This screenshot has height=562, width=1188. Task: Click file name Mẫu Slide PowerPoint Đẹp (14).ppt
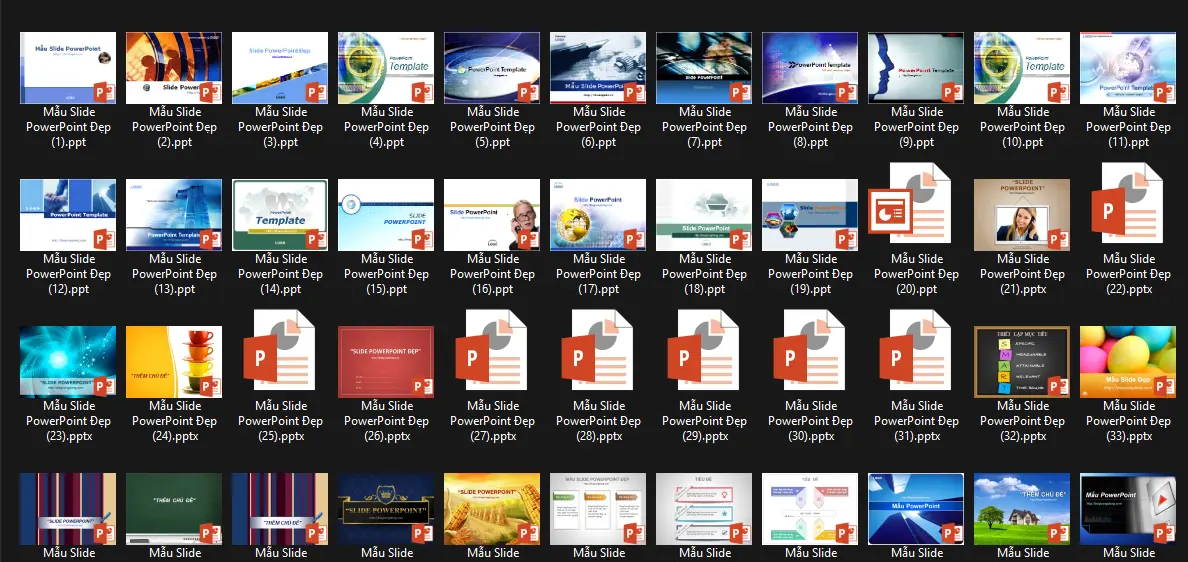280,274
